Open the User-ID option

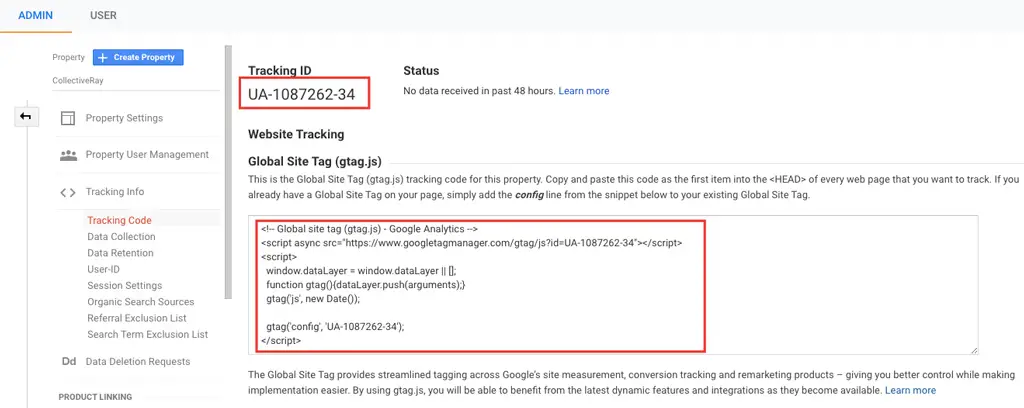103,269
